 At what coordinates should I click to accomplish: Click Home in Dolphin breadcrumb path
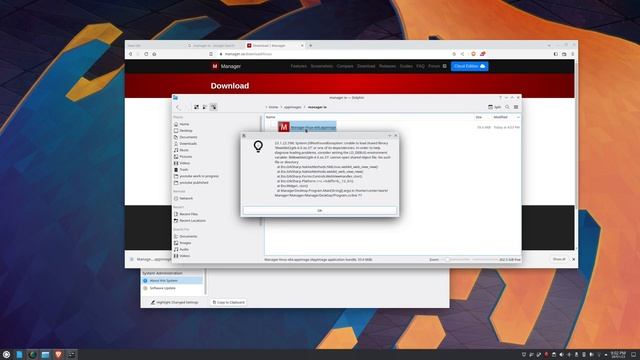point(273,107)
